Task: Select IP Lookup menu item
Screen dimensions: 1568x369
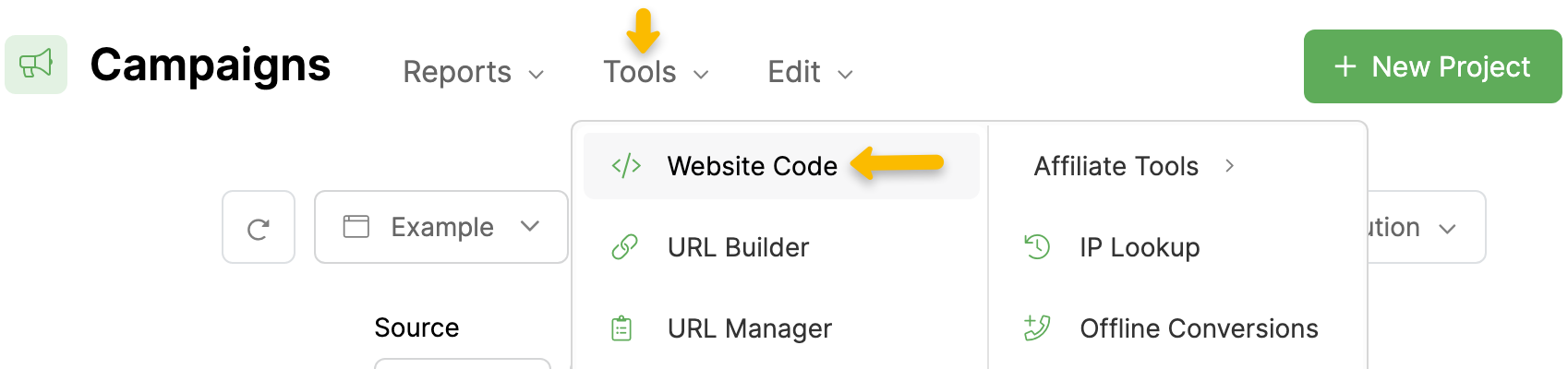Action: click(1140, 247)
